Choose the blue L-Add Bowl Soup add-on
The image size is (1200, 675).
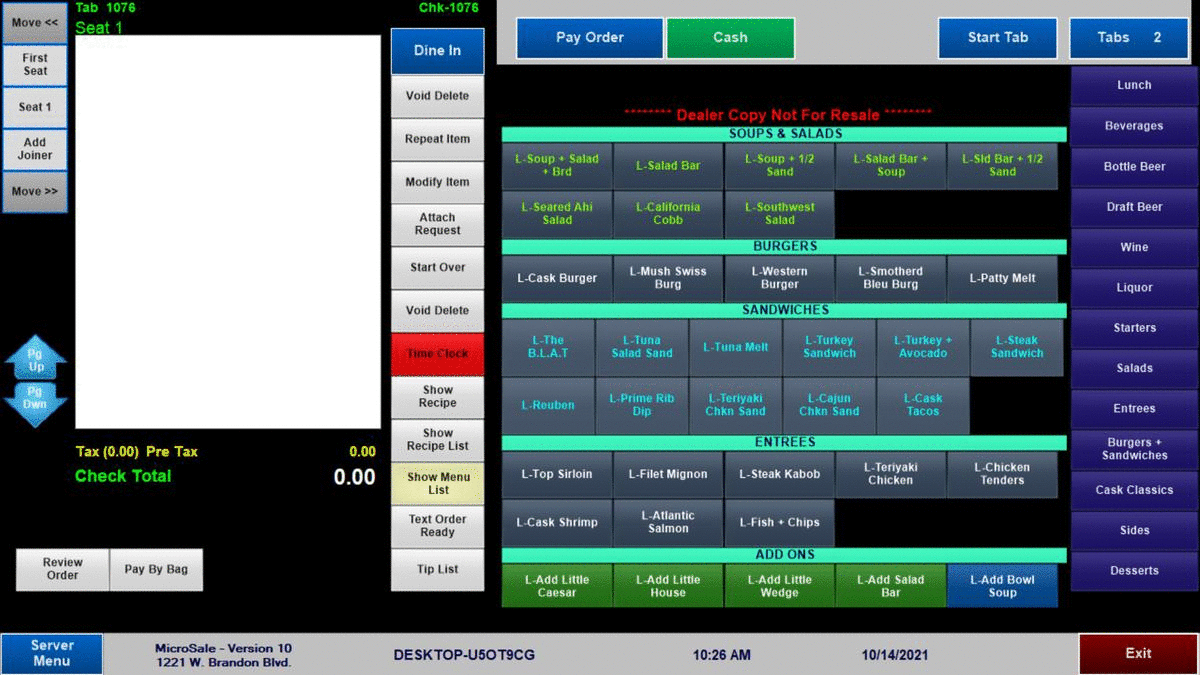(x=1002, y=586)
